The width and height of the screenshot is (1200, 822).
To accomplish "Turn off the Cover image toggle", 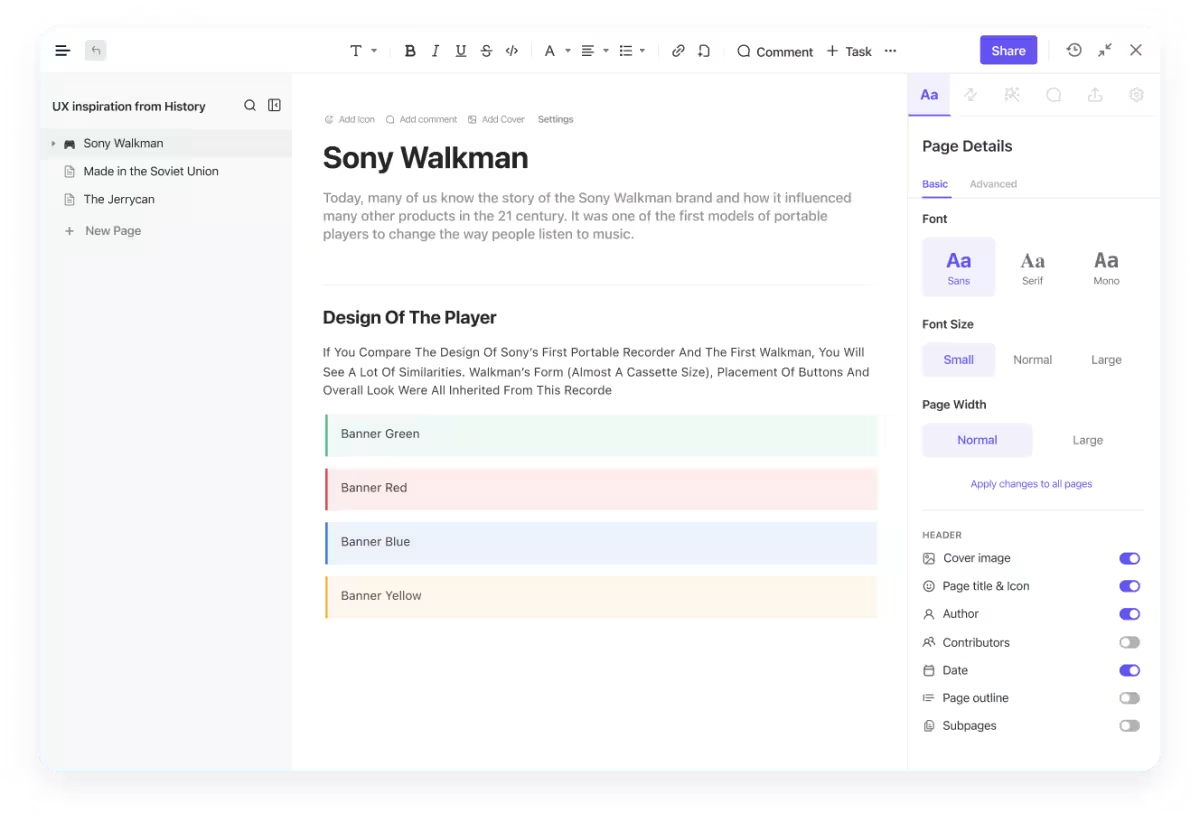I will (1129, 559).
